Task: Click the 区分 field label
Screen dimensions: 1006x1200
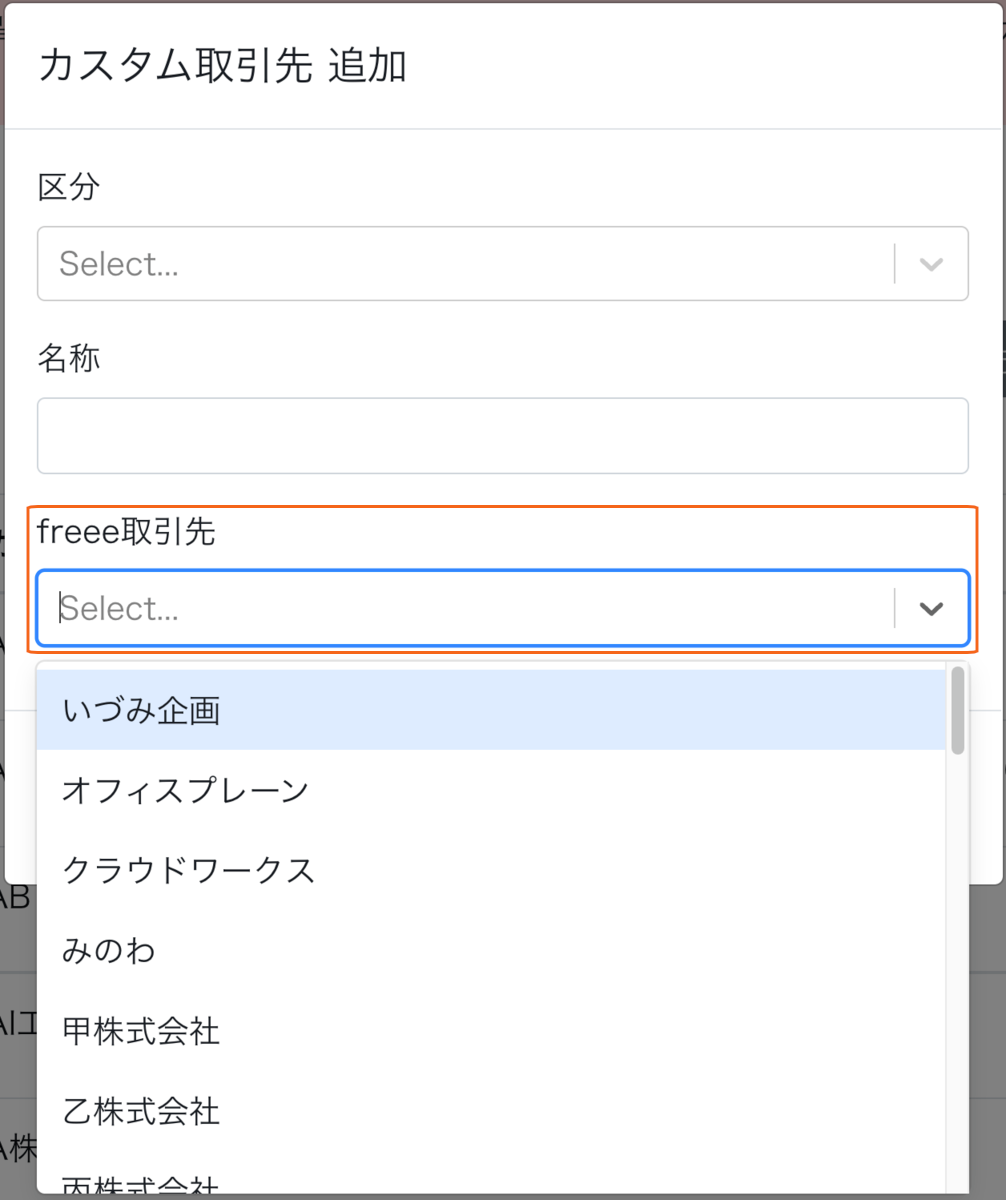Action: pyautogui.click(x=69, y=187)
